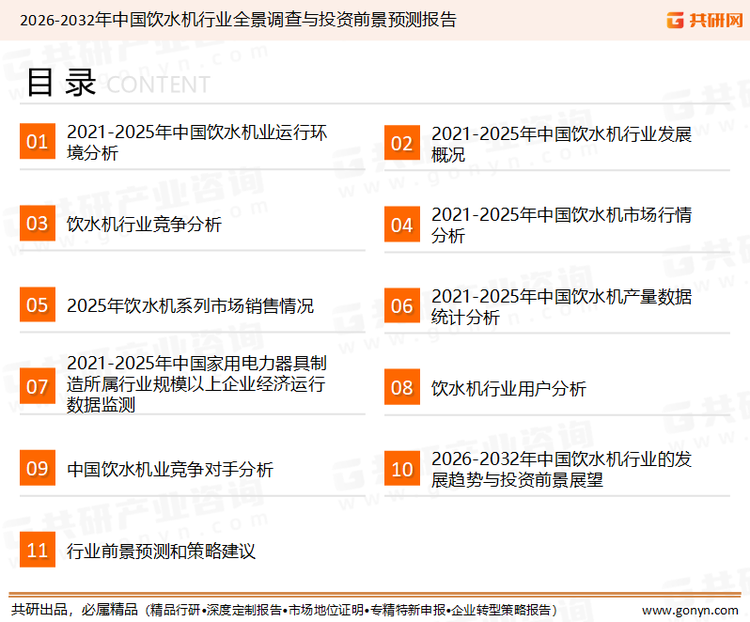This screenshot has width=750, height=622.
Task: Click the gray CONTENT heading text
Action: tap(158, 85)
